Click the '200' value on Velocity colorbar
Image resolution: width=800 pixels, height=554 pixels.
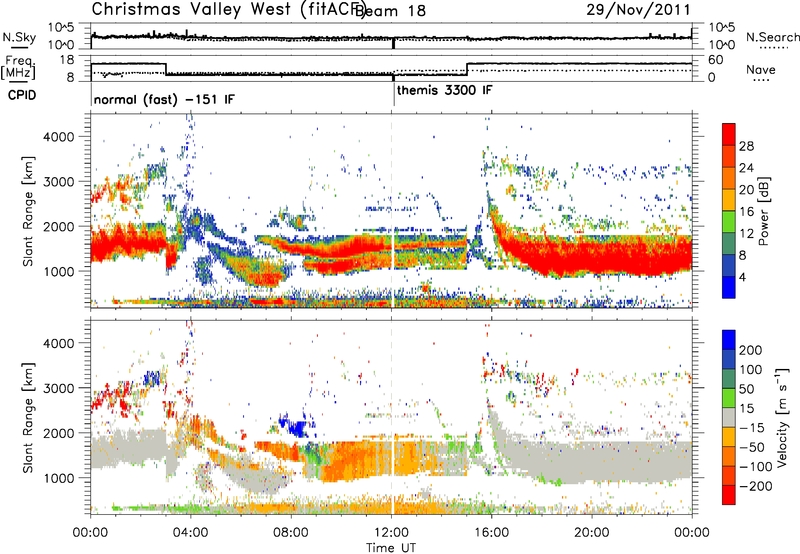[751, 350]
